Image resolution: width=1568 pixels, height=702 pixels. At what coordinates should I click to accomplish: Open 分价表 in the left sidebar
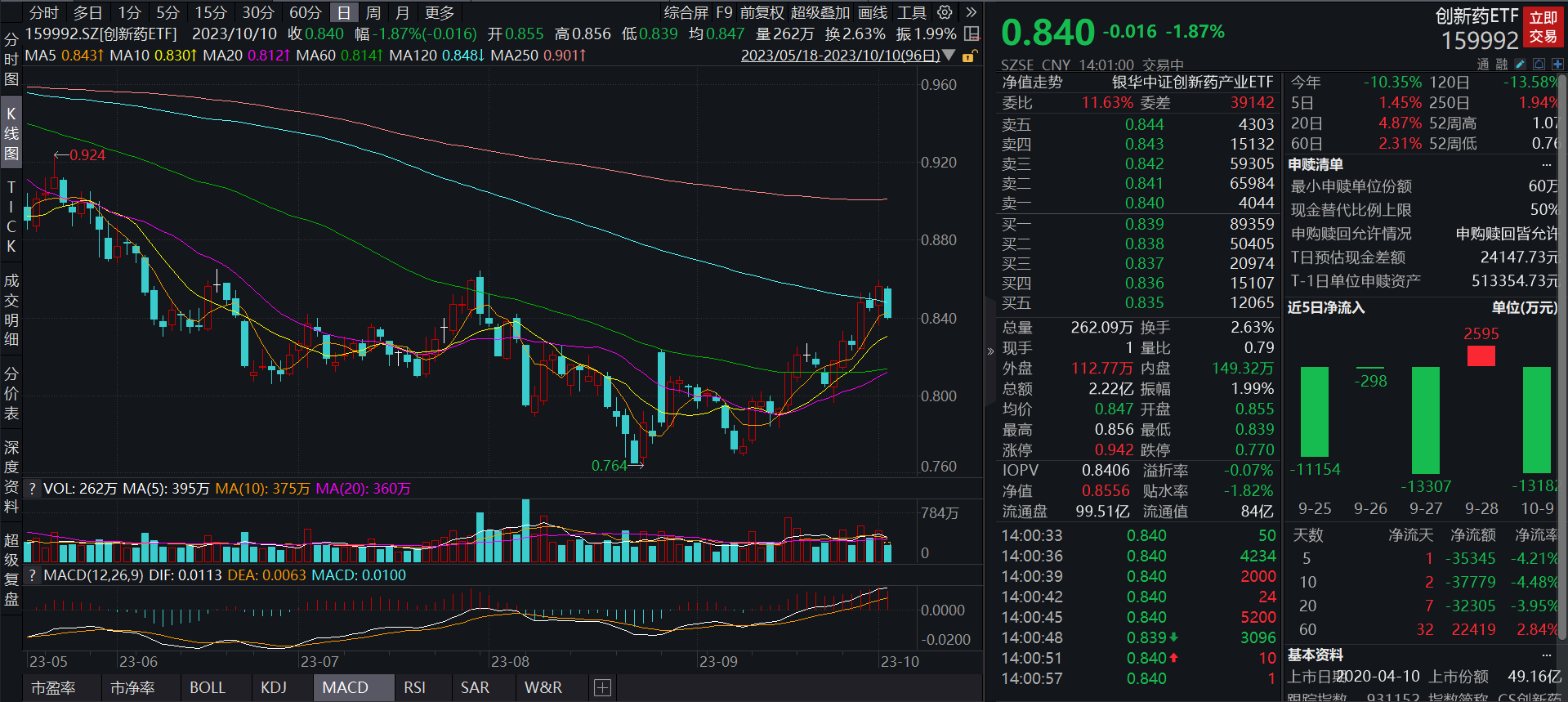tap(11, 393)
